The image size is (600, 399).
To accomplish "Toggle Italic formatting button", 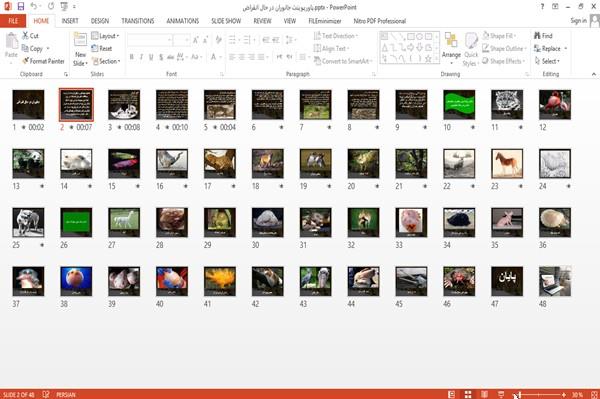I will tap(141, 57).
